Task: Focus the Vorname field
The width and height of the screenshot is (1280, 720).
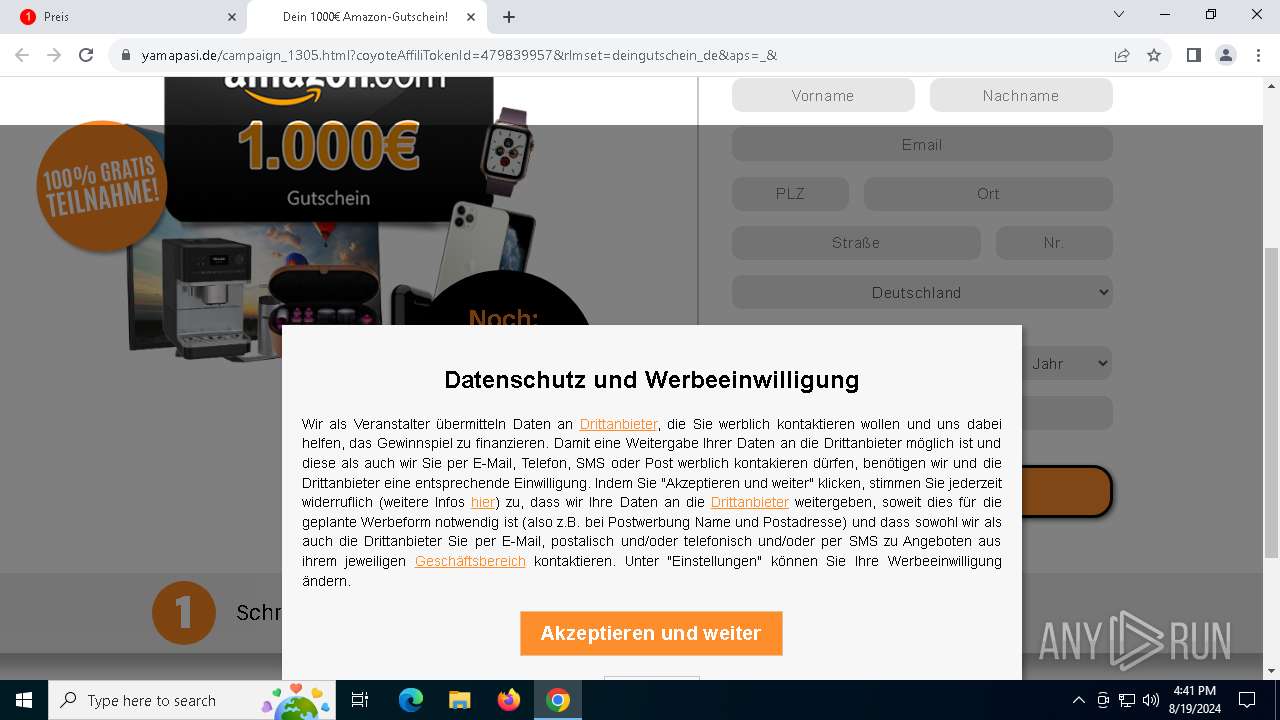Action: tap(823, 95)
